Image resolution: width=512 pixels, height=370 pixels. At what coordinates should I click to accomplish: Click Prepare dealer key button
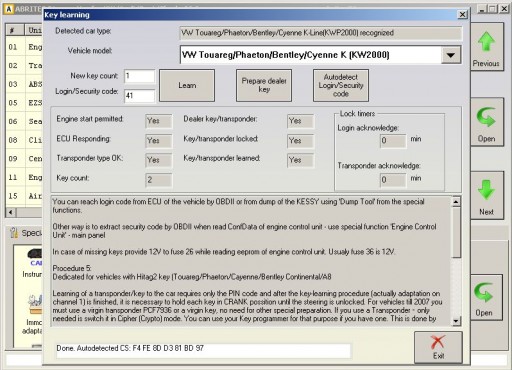click(x=264, y=85)
